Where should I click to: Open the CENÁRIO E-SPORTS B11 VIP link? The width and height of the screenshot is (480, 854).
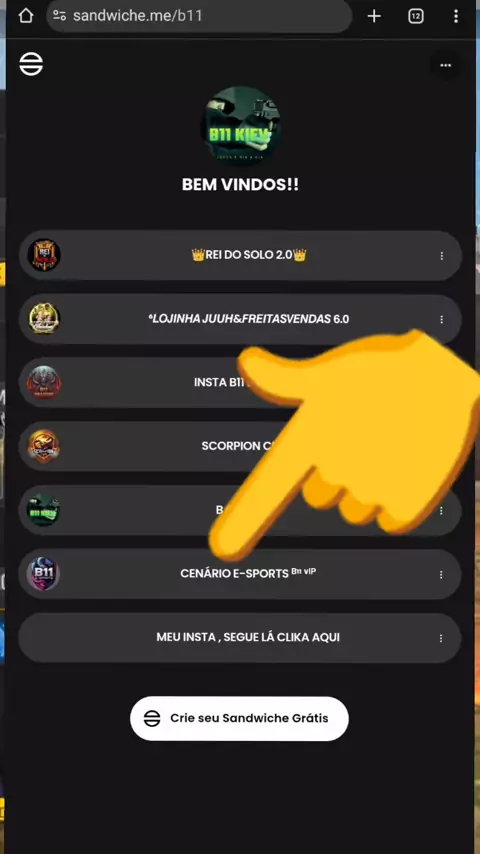(240, 574)
